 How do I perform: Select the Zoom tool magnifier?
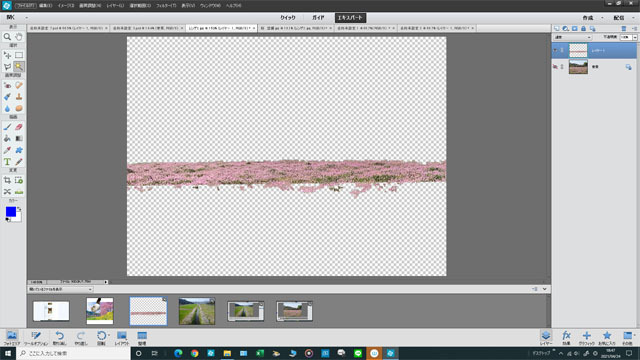pyautogui.click(x=7, y=37)
